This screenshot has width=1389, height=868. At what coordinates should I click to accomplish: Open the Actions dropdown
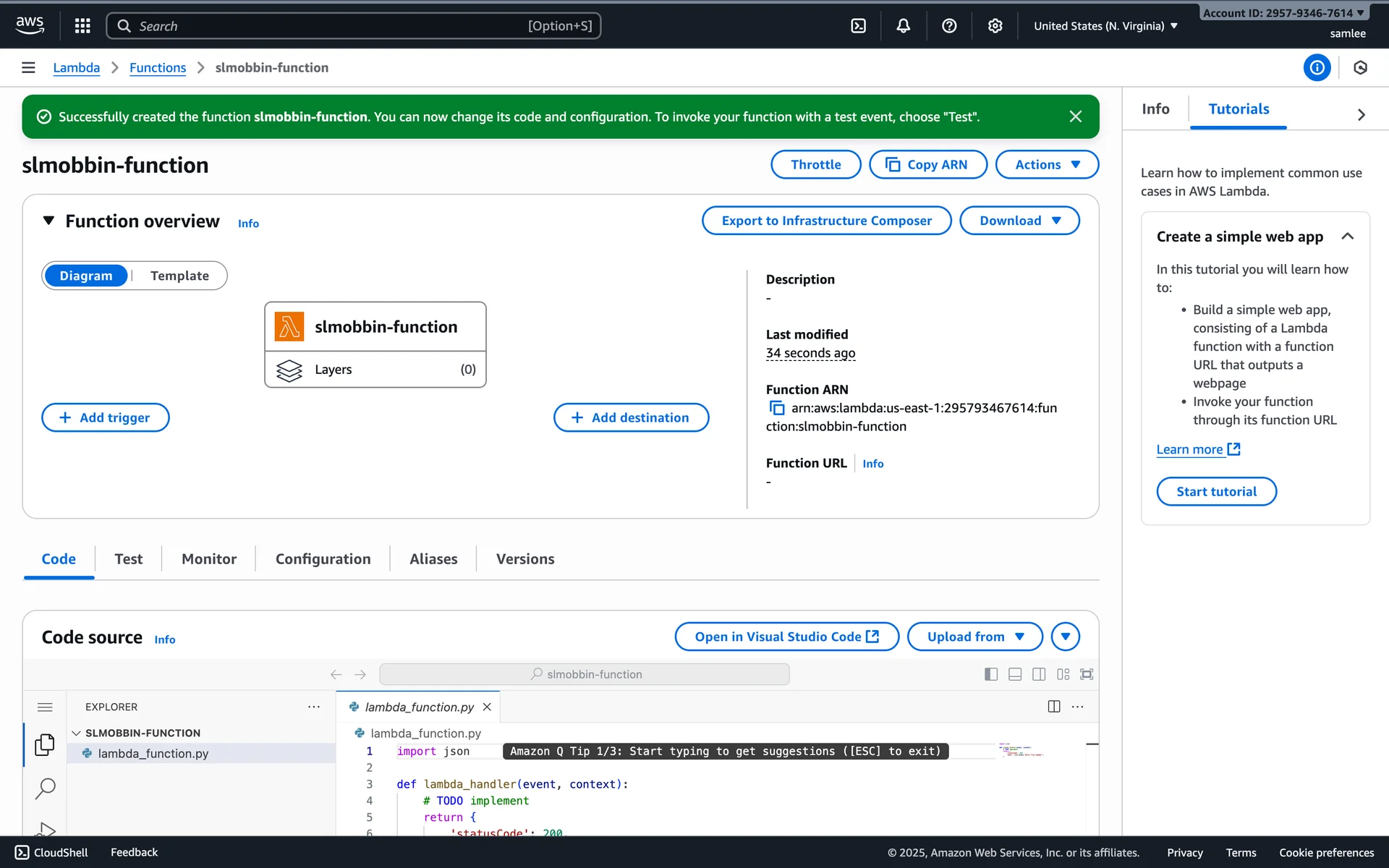[x=1047, y=164]
